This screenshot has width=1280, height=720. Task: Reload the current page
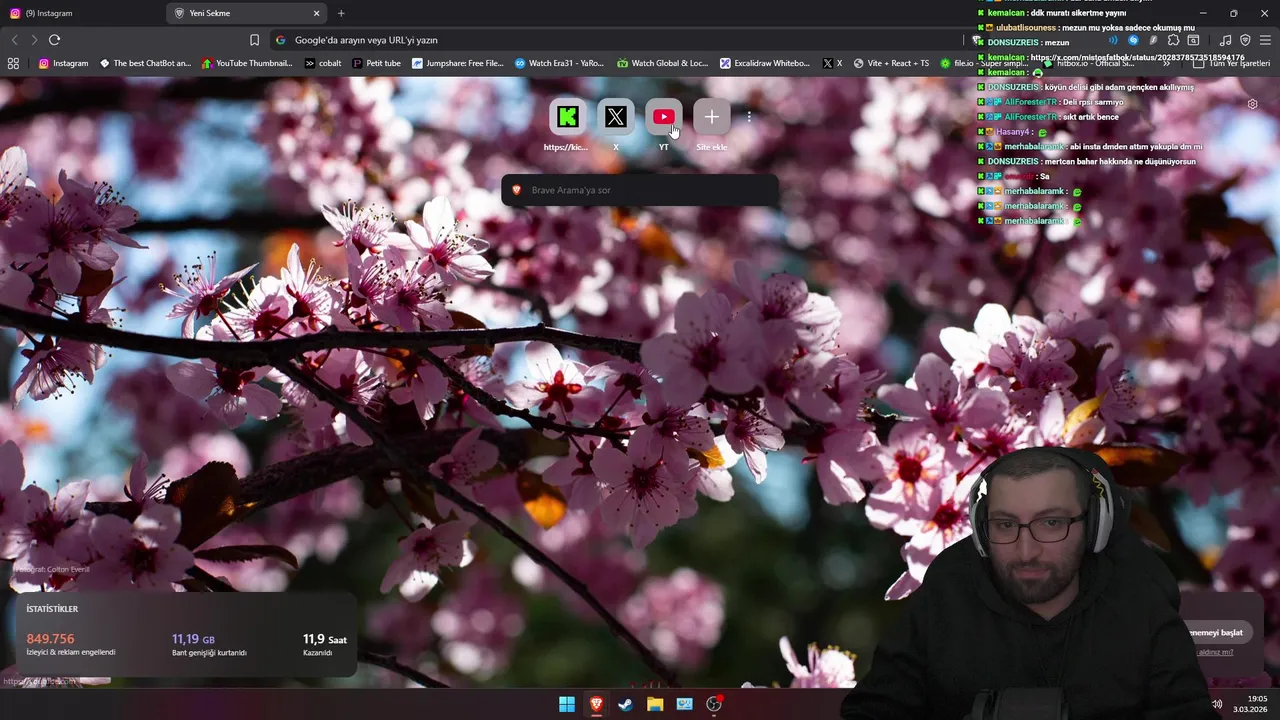[54, 40]
